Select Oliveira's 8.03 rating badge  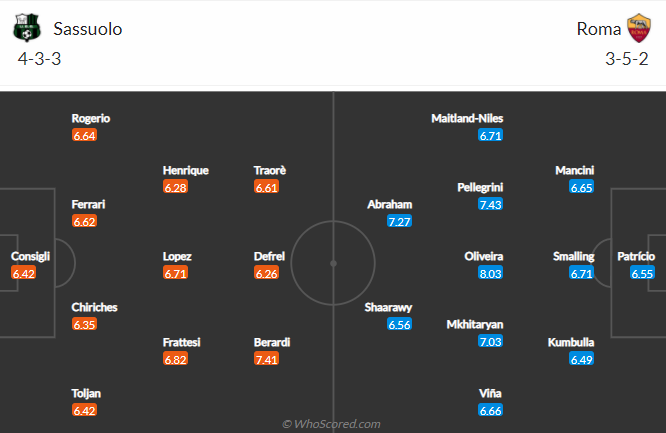pyautogui.click(x=491, y=274)
